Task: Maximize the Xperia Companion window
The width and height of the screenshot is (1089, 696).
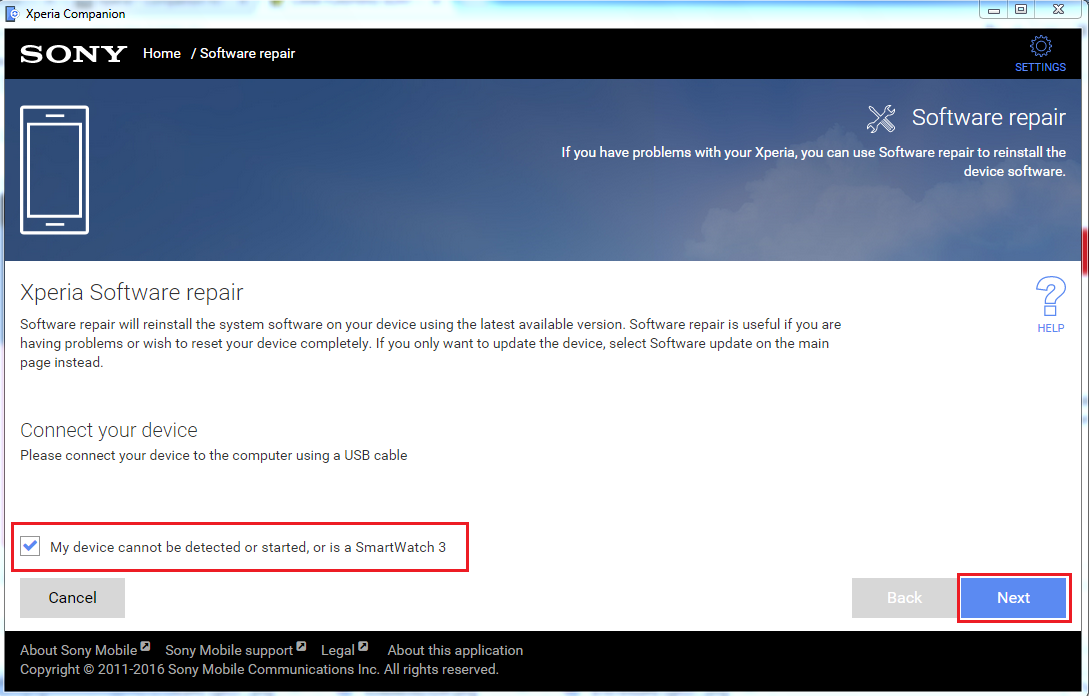Action: coord(1021,10)
